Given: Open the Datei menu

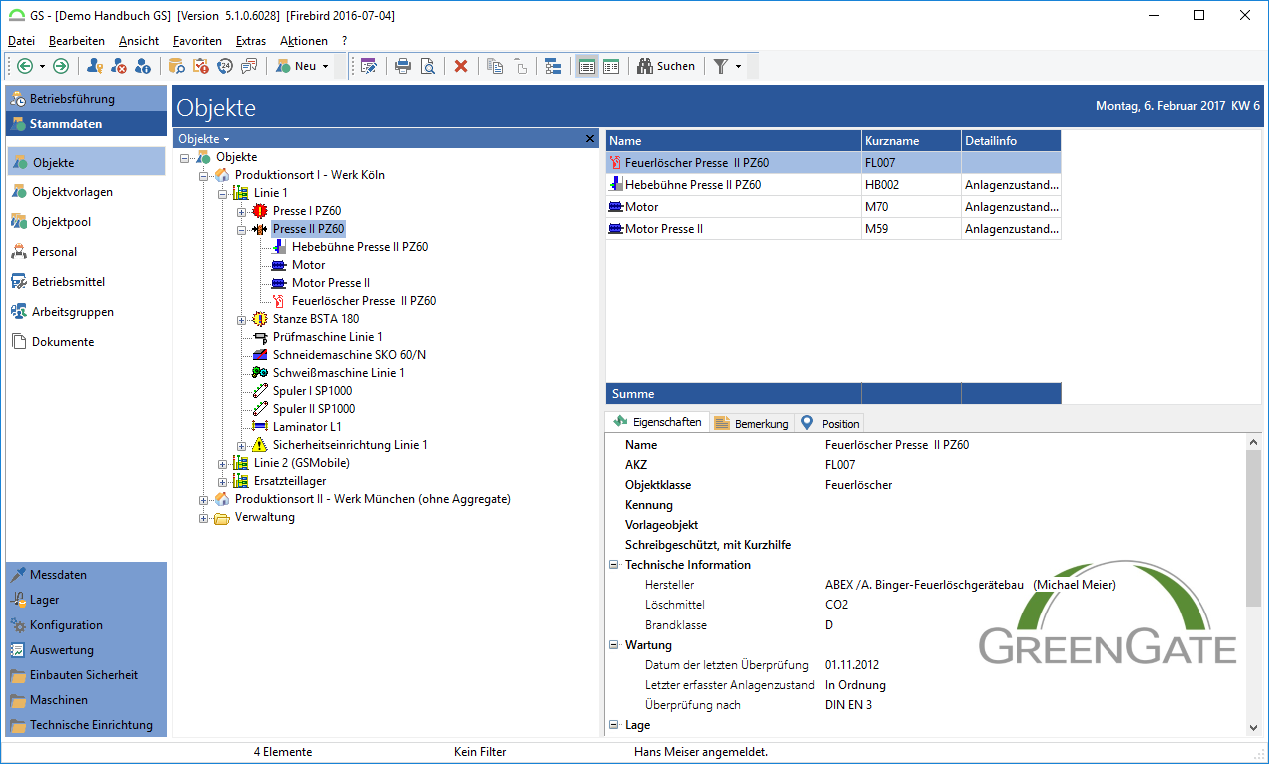Looking at the screenshot, I should 21,41.
